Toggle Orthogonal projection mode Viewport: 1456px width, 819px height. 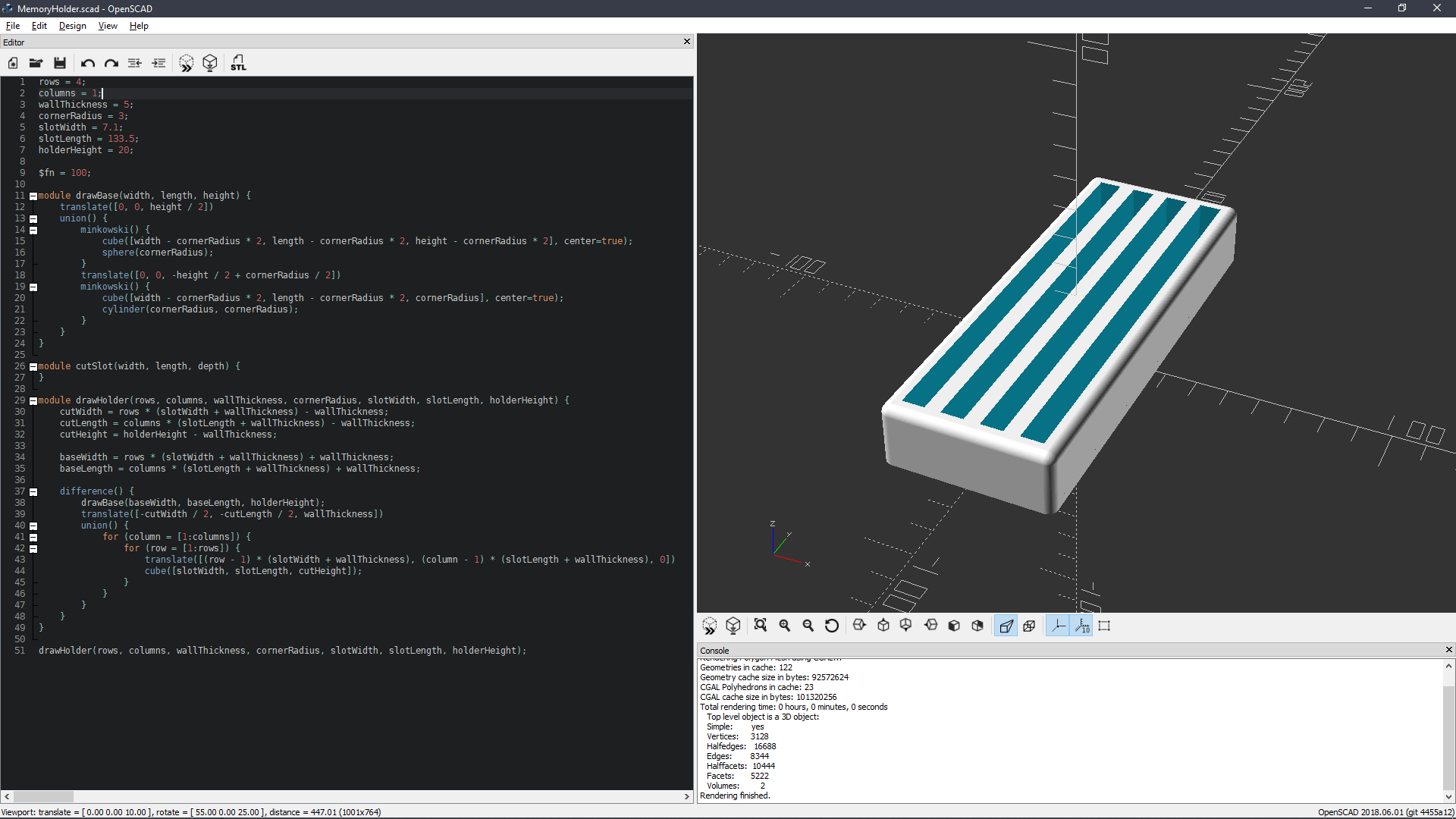click(1029, 626)
